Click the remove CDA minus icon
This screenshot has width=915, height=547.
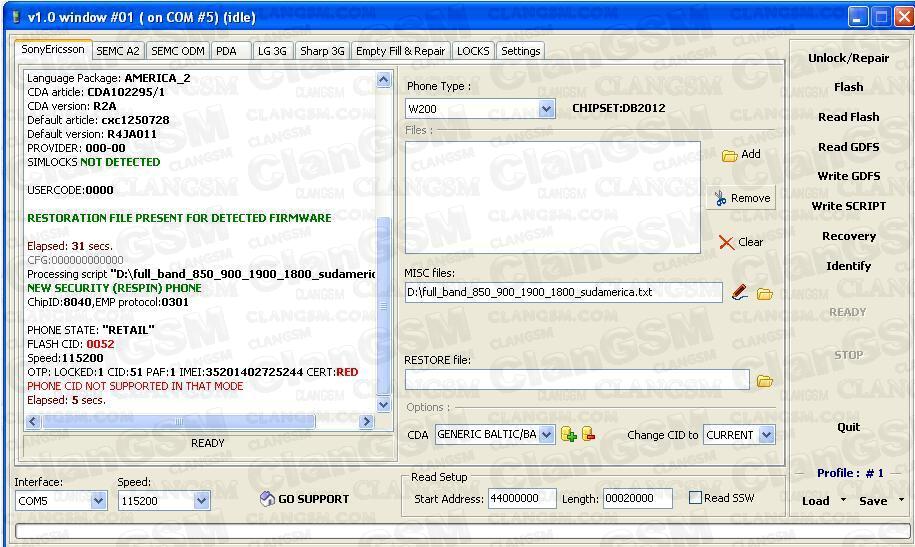[x=589, y=434]
